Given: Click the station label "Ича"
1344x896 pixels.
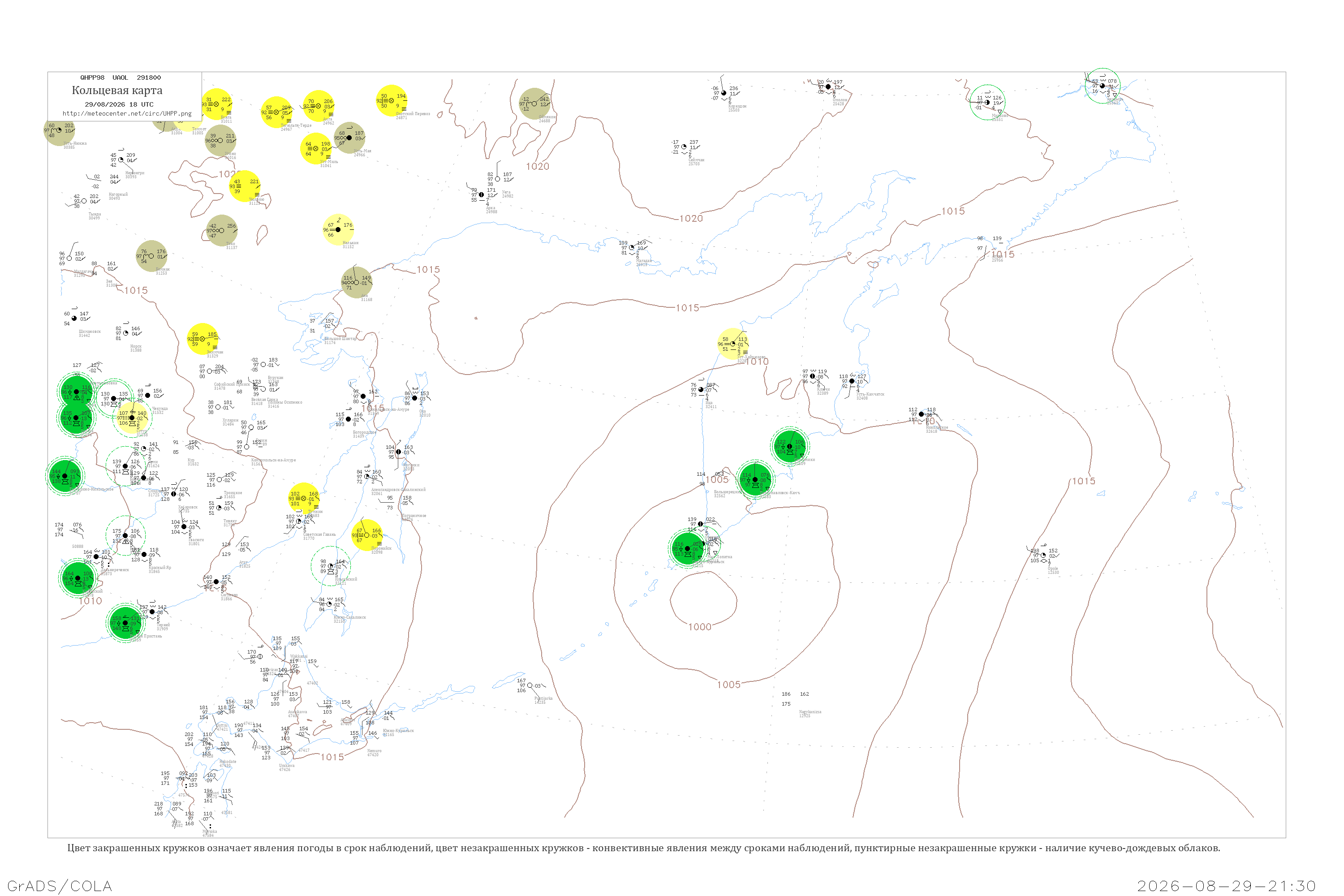Looking at the screenshot, I should (709, 403).
